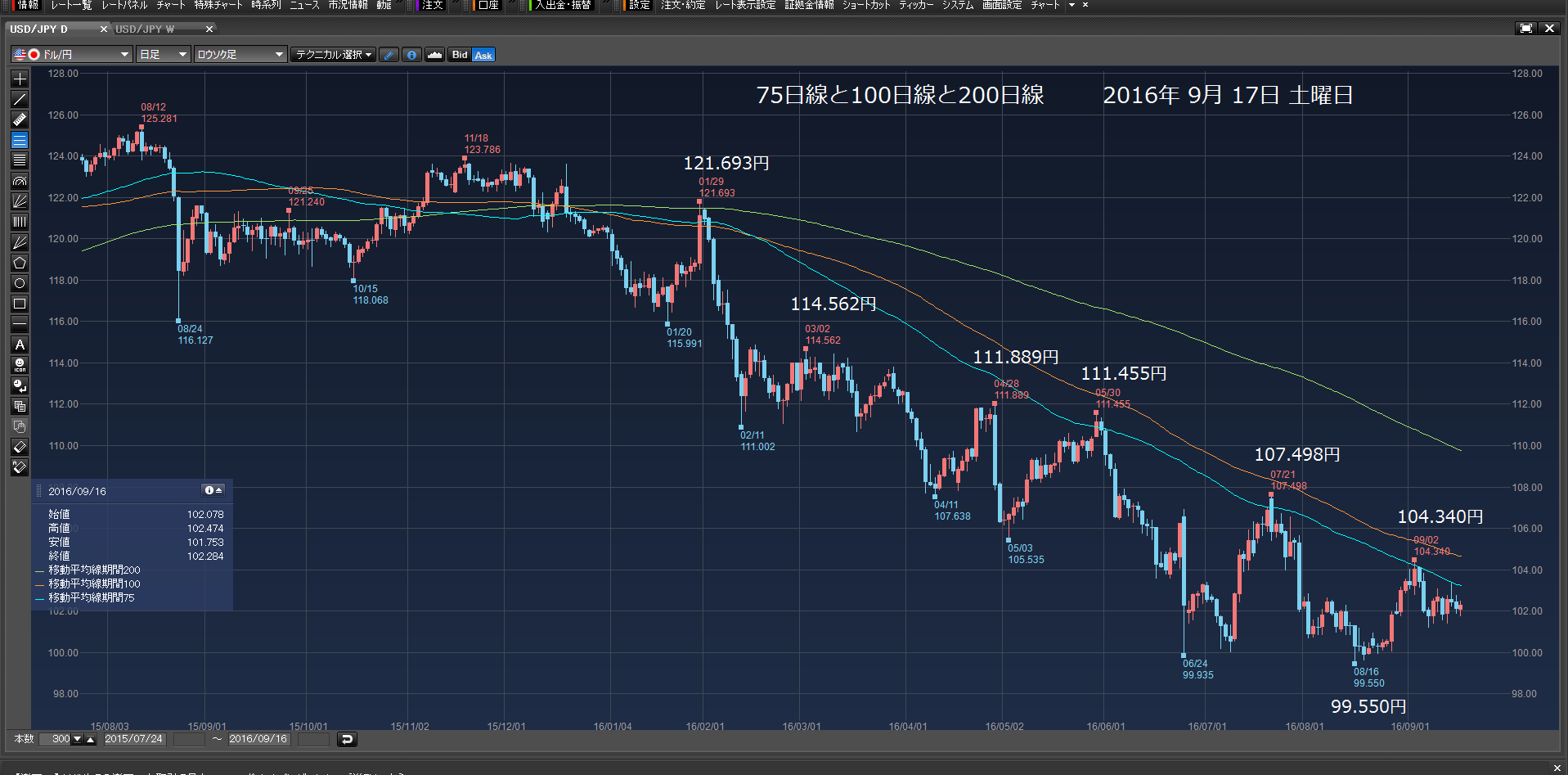Open the ニュース menu item
Viewport: 1568px width, 775px height.
304,5
